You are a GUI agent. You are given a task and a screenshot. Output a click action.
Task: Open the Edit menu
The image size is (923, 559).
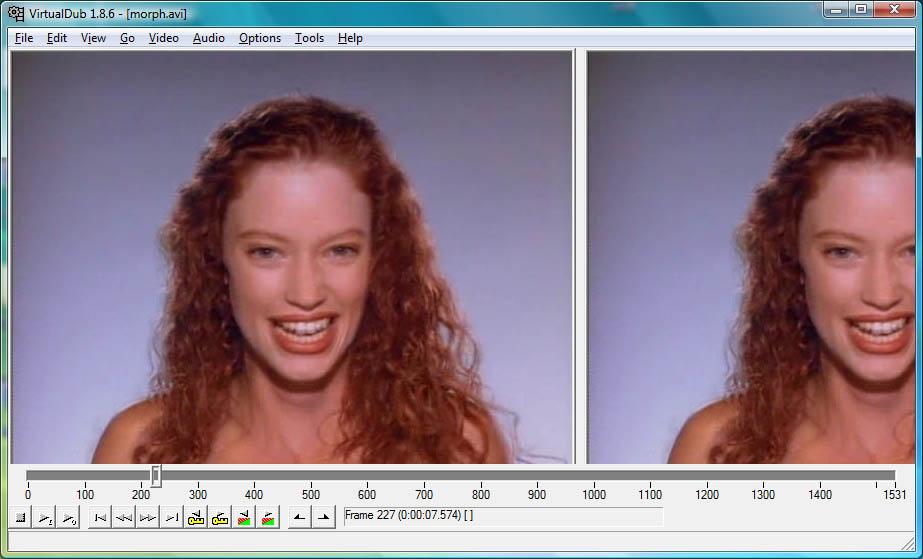point(57,38)
